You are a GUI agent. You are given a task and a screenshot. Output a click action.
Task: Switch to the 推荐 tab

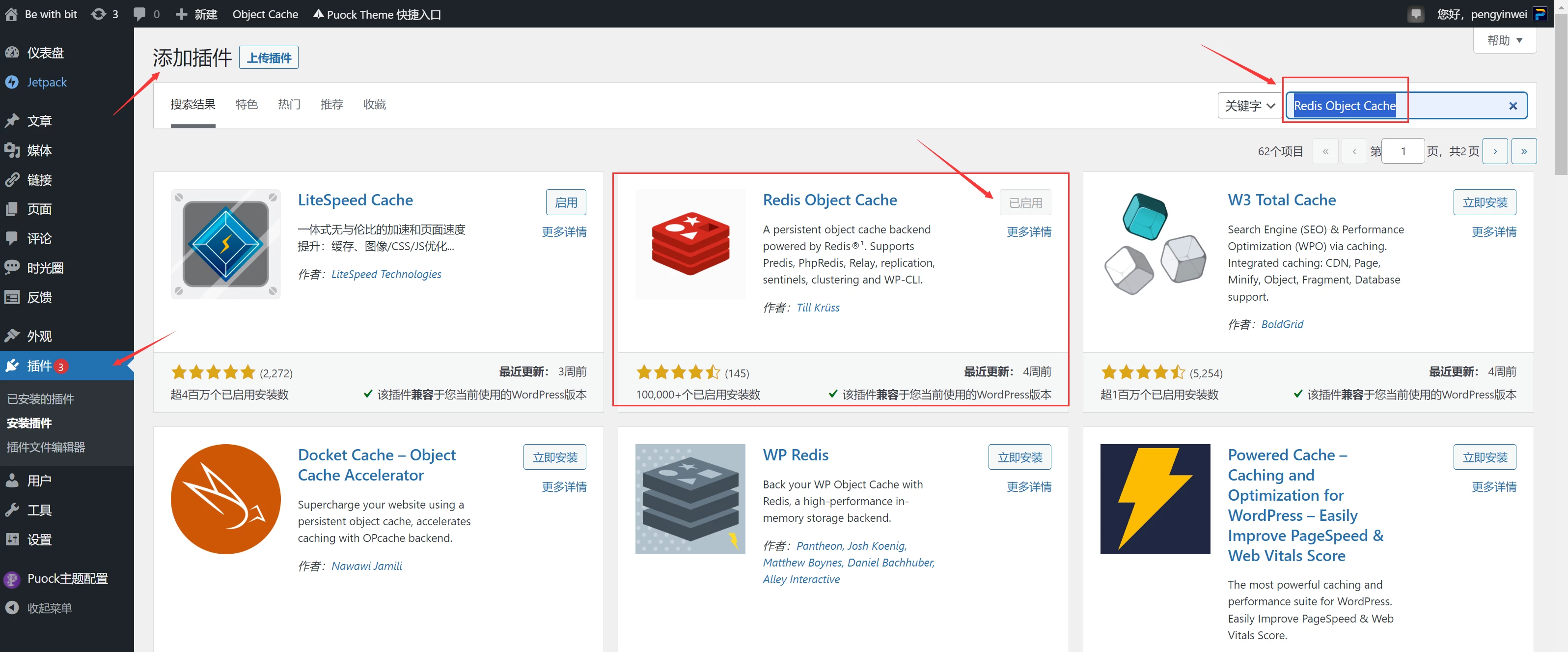pos(332,104)
